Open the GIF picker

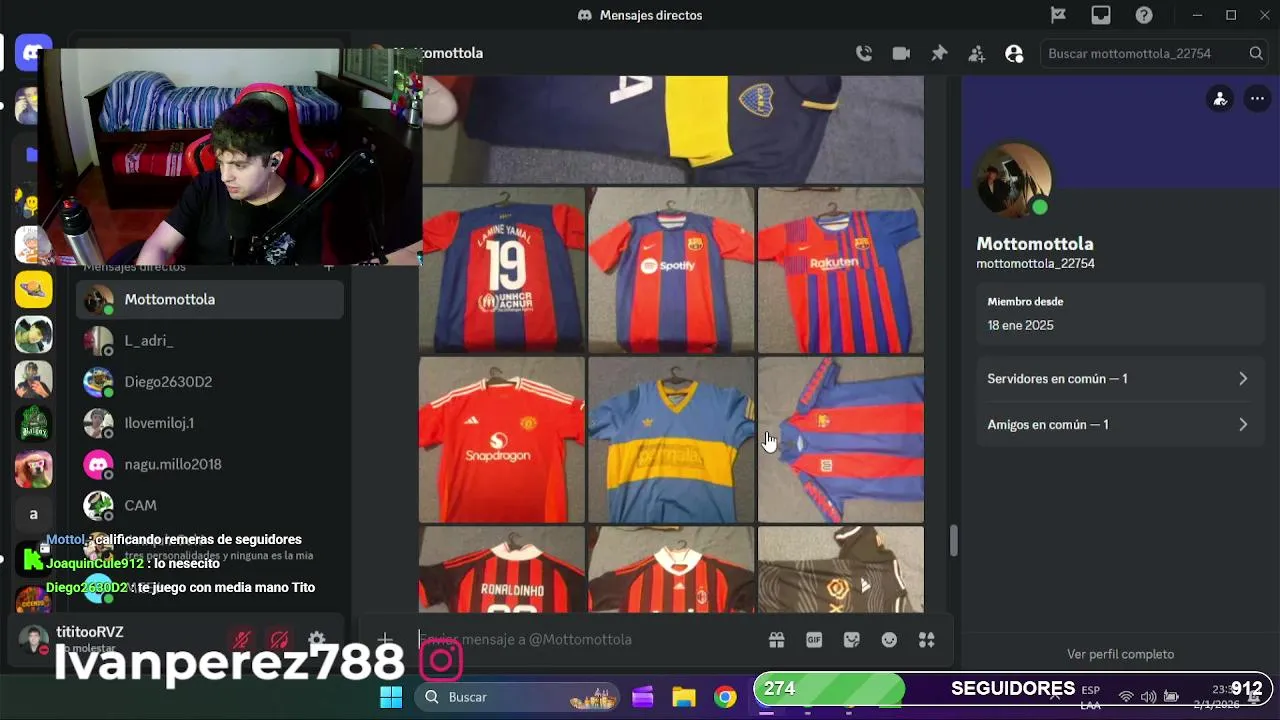click(814, 640)
